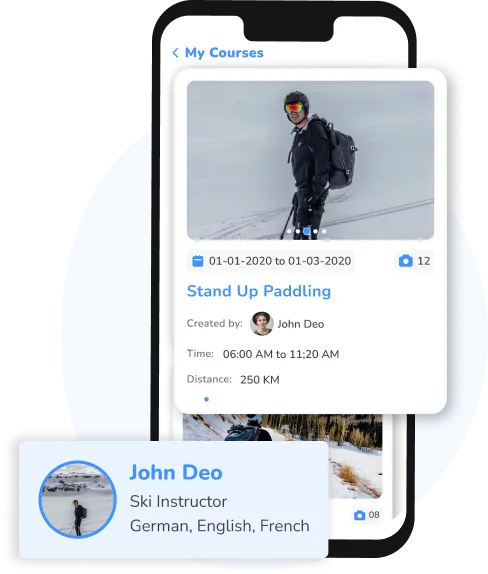Viewport: 488px width, 574px height.
Task: Click the John Deo name in profile card
Action: 176,473
